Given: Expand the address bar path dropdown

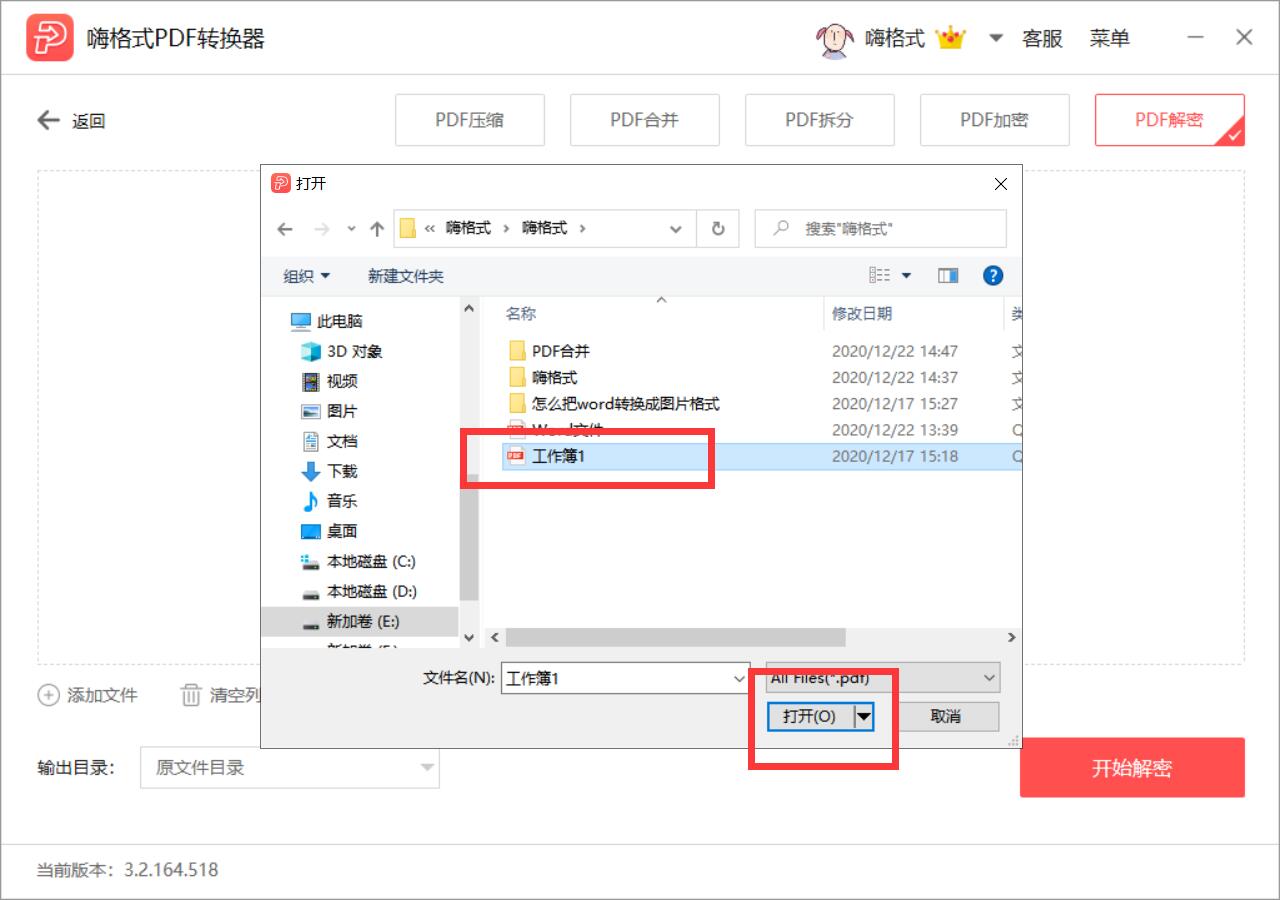Looking at the screenshot, I should coord(676,229).
